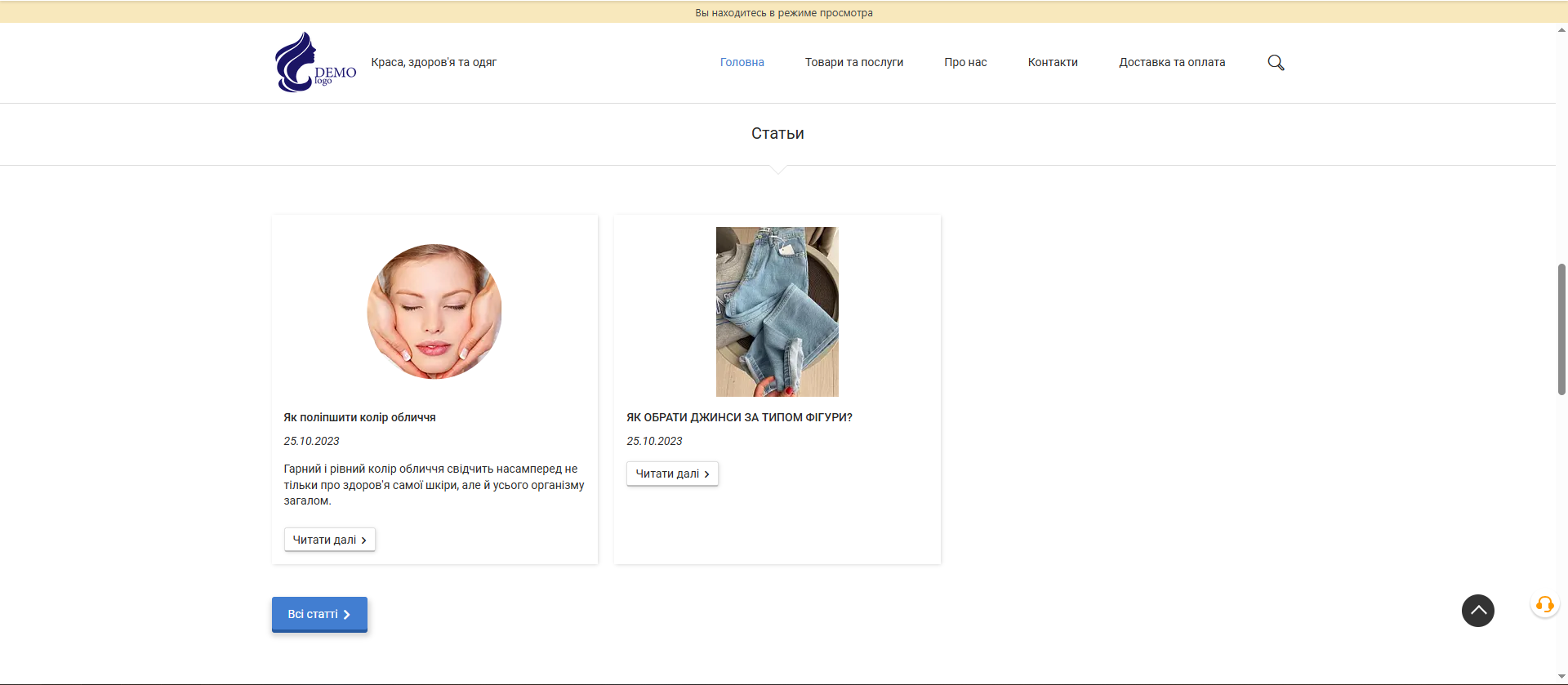Click Читати далі under face article
The image size is (1568, 685).
click(x=329, y=540)
